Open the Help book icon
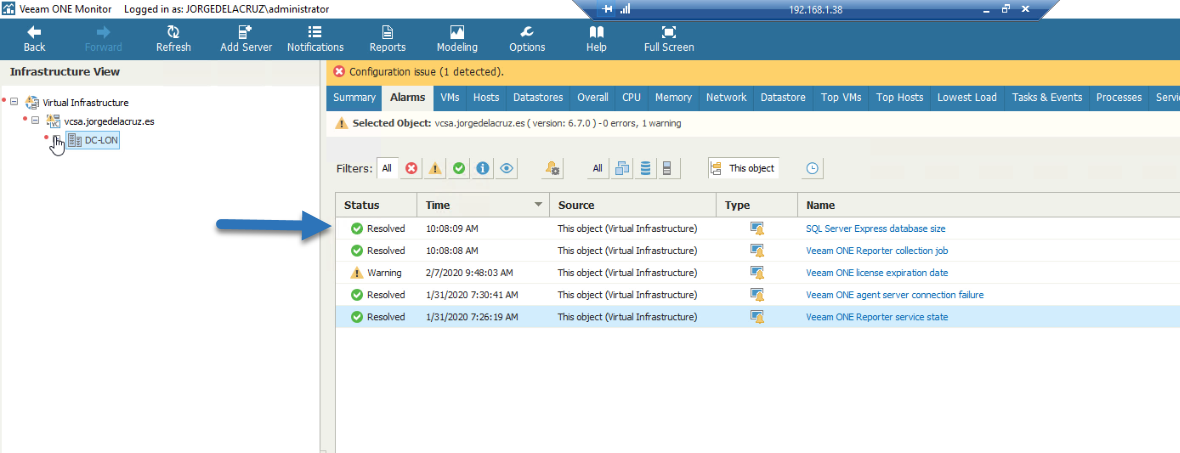The image size is (1180, 453). coord(596,39)
